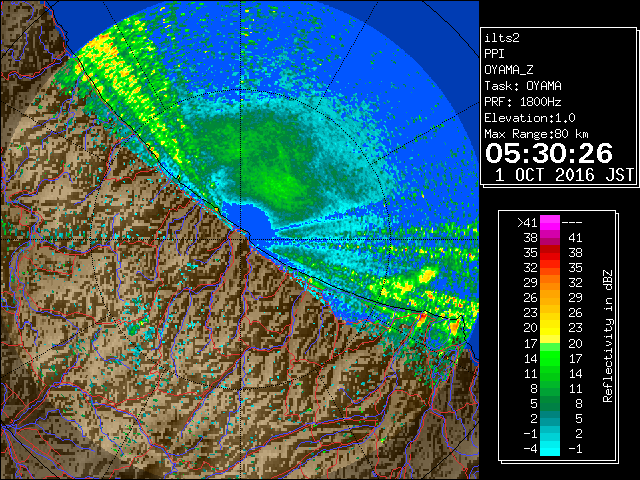Viewport: 640px width, 480px height.
Task: Click the '-4' legend value
Action: (530, 449)
